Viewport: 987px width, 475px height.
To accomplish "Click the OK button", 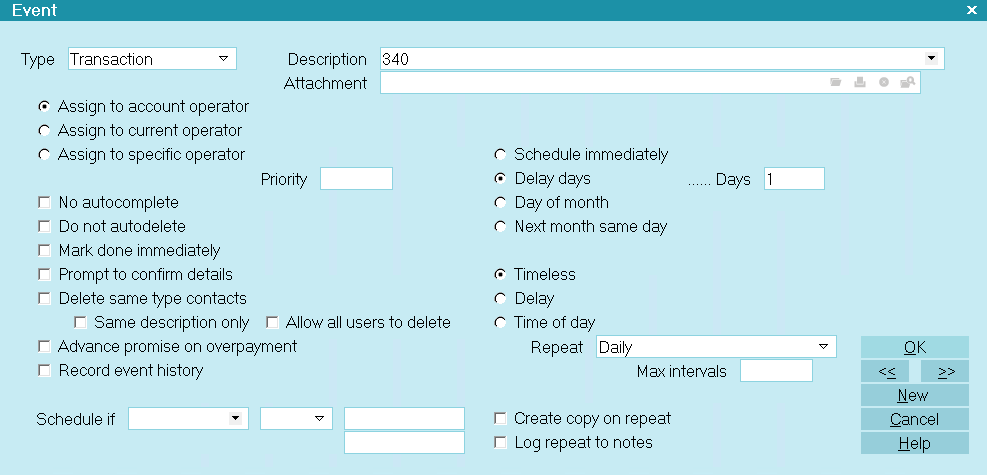I will pos(915,347).
